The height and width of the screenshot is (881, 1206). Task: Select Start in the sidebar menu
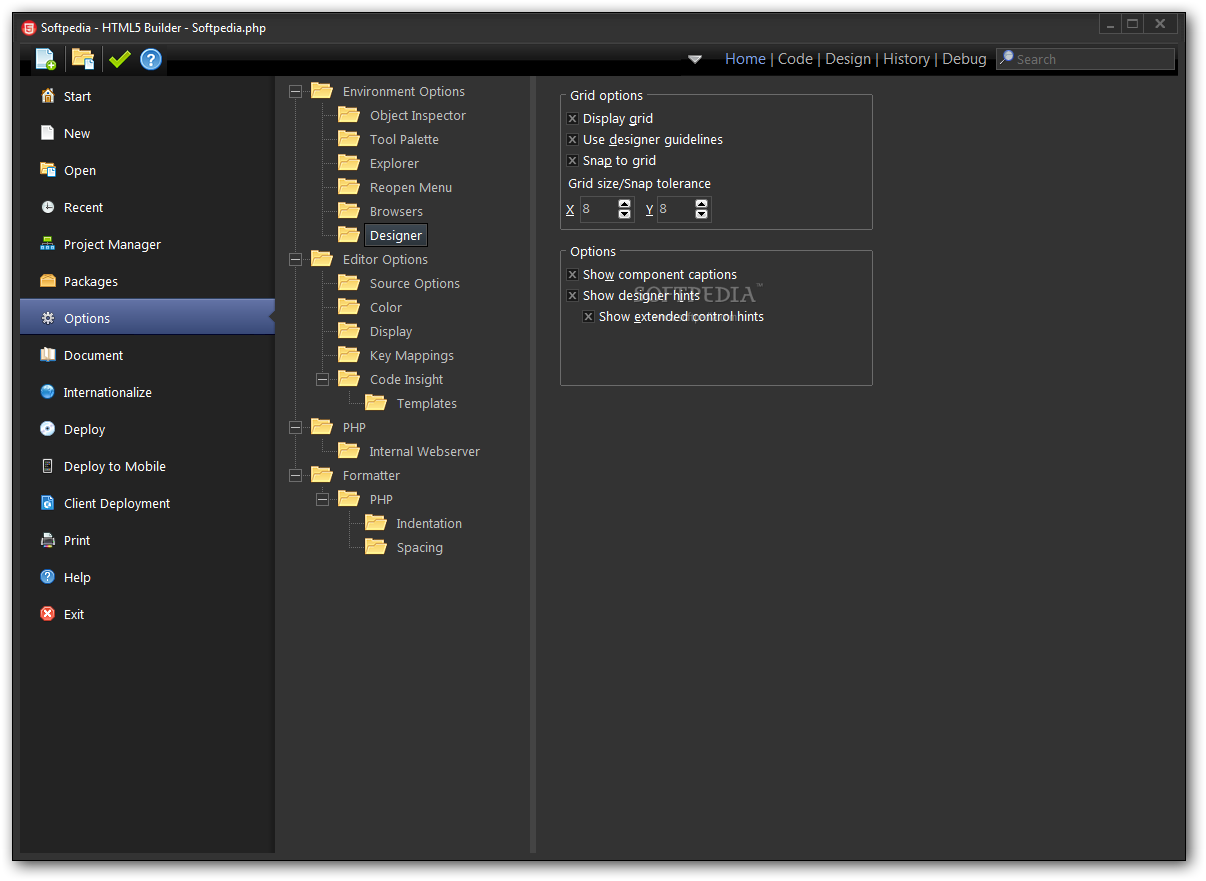(147, 96)
